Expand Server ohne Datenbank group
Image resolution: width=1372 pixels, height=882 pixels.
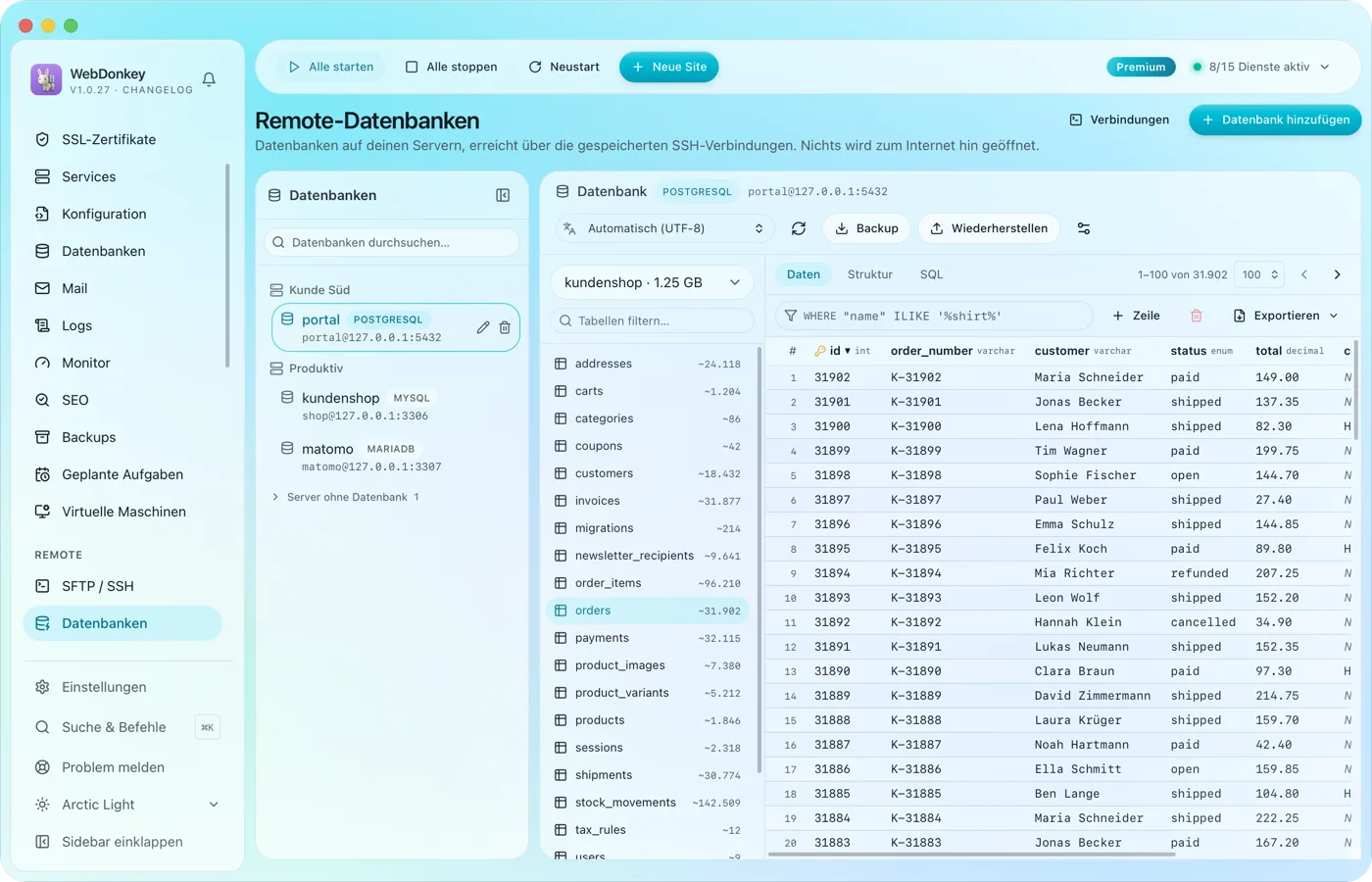click(x=345, y=497)
